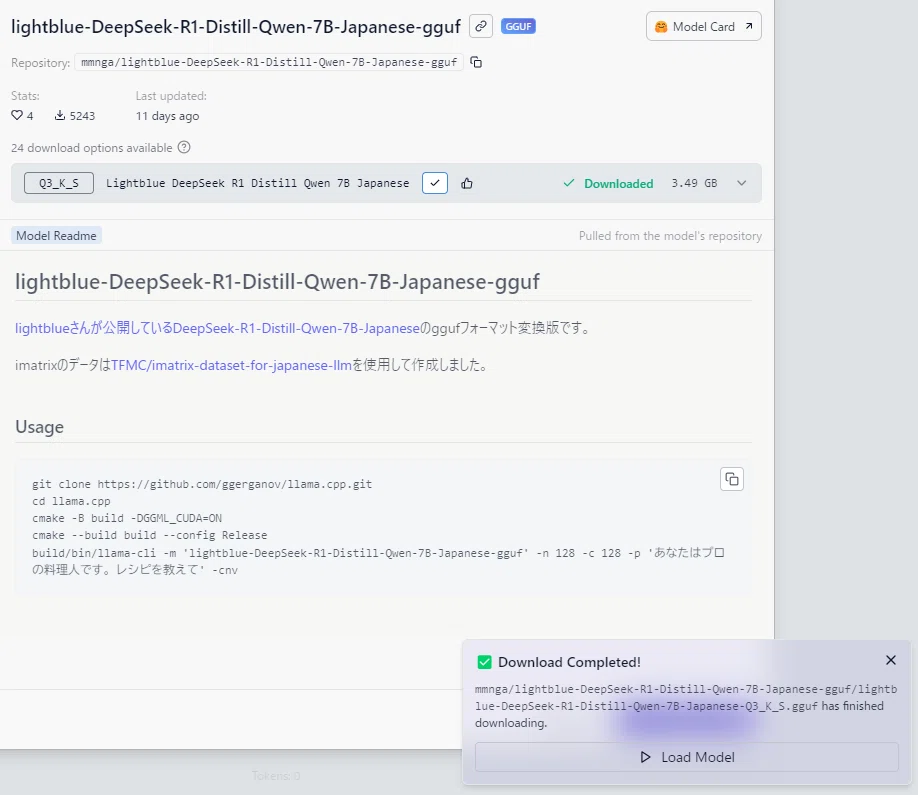Click the downloads count icon
918x795 pixels.
pos(60,115)
